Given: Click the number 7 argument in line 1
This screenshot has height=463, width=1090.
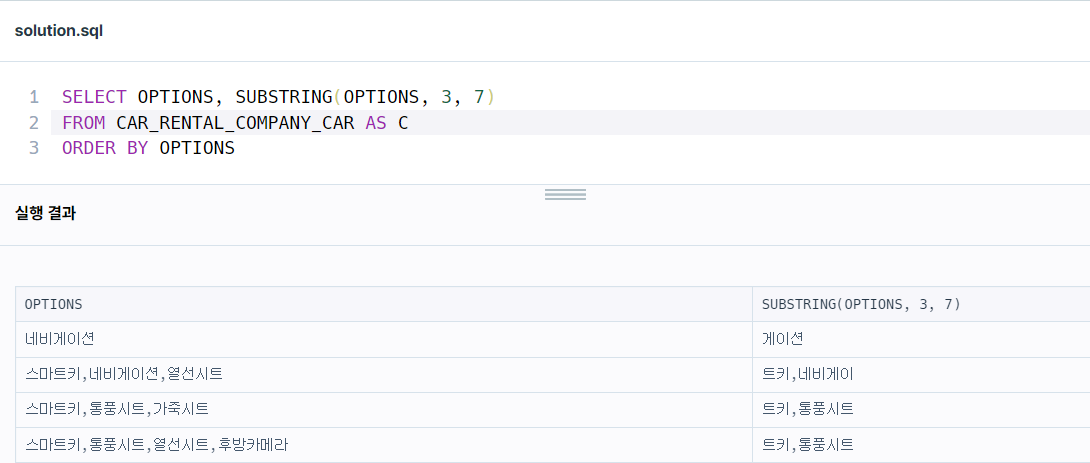Looking at the screenshot, I should point(479,97).
